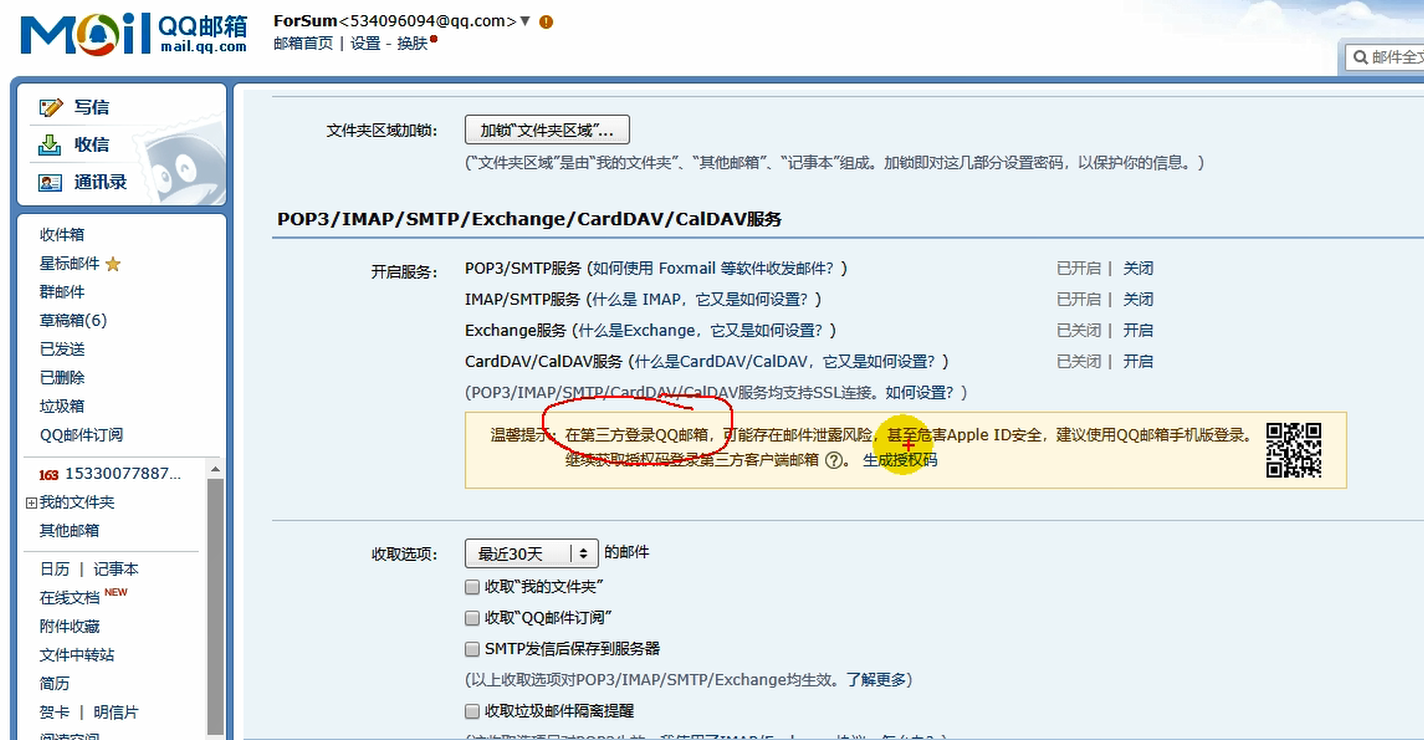
Task: Click Foxmail help link in POP3/SMTP row
Action: tap(717, 268)
